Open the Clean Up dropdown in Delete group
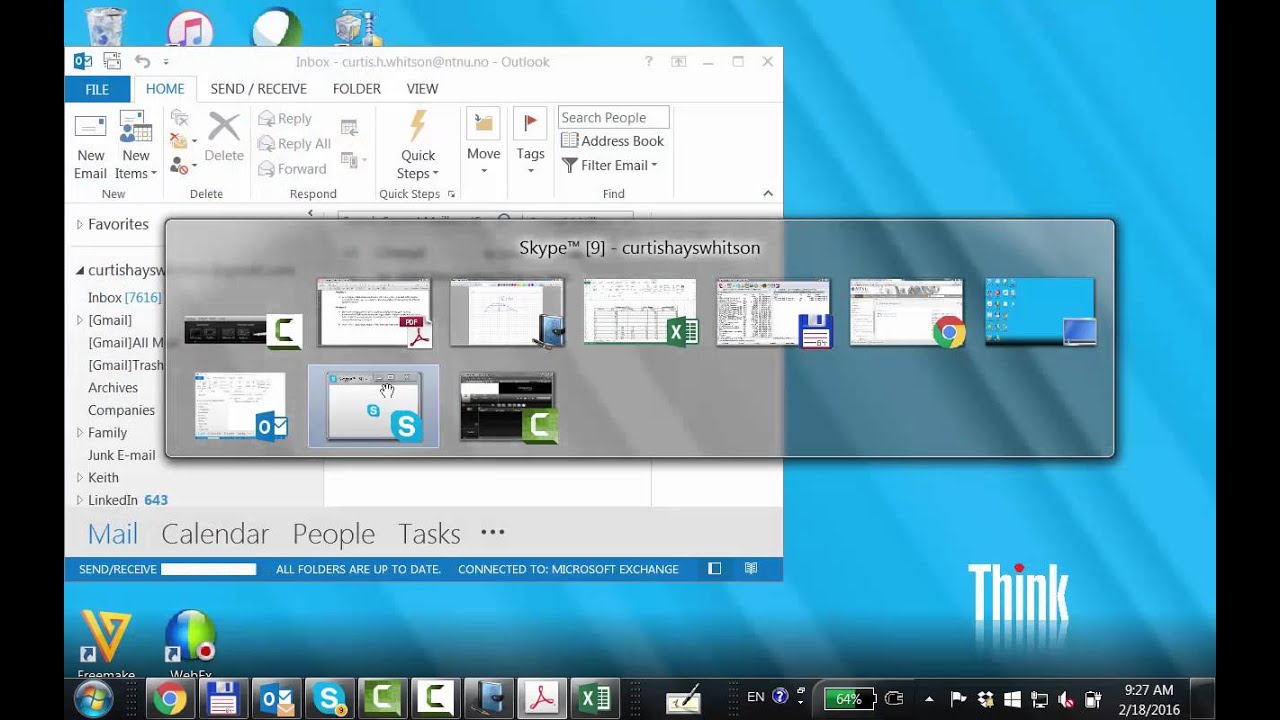Image resolution: width=1280 pixels, height=720 pixels. 181,141
